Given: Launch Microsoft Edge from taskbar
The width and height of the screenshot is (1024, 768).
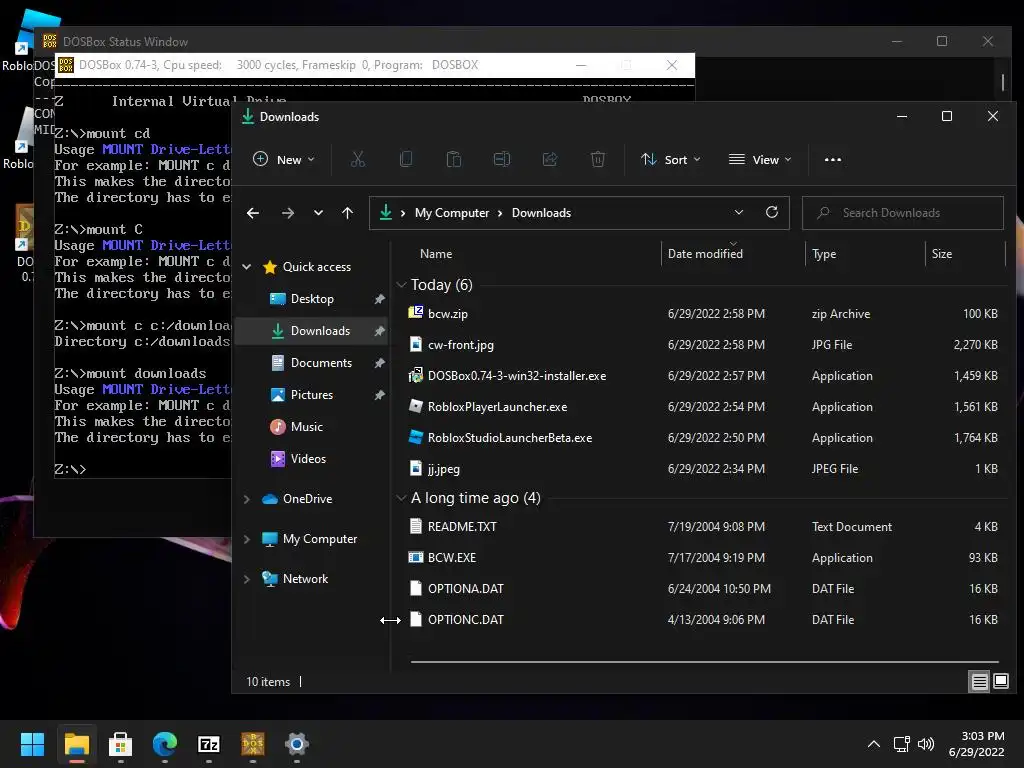Looking at the screenshot, I should point(165,744).
